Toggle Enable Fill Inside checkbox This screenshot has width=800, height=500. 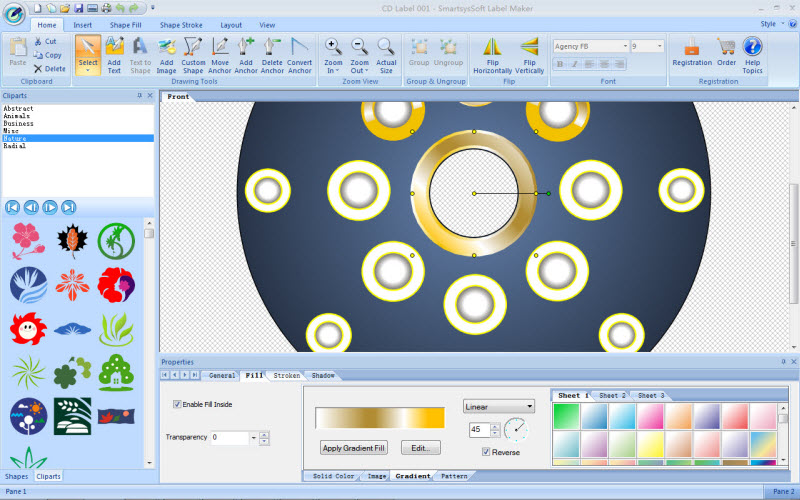[x=178, y=405]
